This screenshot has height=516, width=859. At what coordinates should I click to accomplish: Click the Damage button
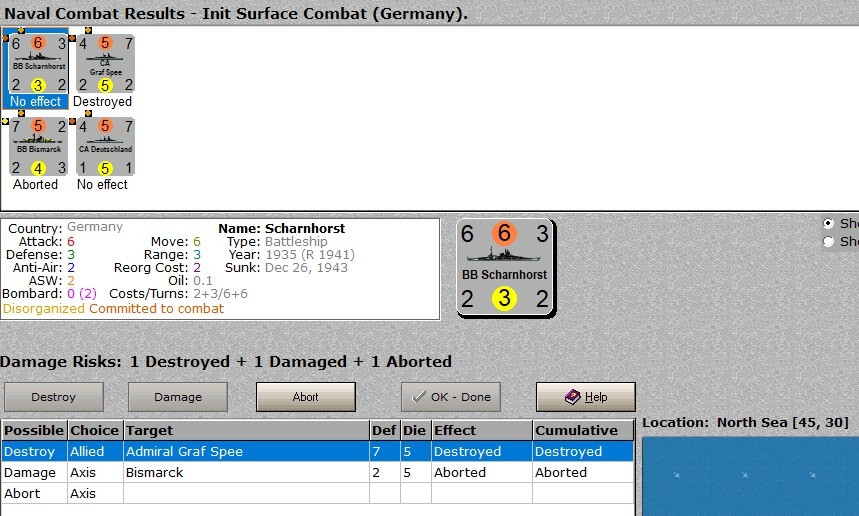pos(177,397)
